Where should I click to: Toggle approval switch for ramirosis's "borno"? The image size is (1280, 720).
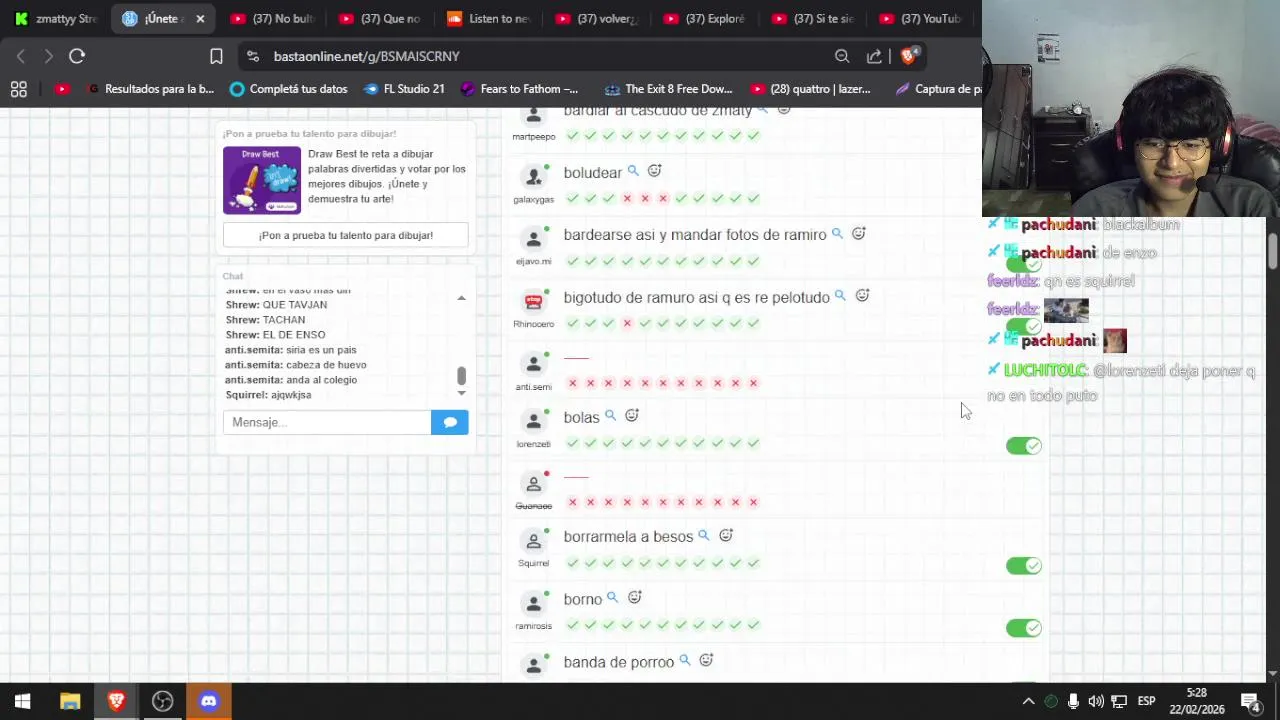(x=1023, y=627)
